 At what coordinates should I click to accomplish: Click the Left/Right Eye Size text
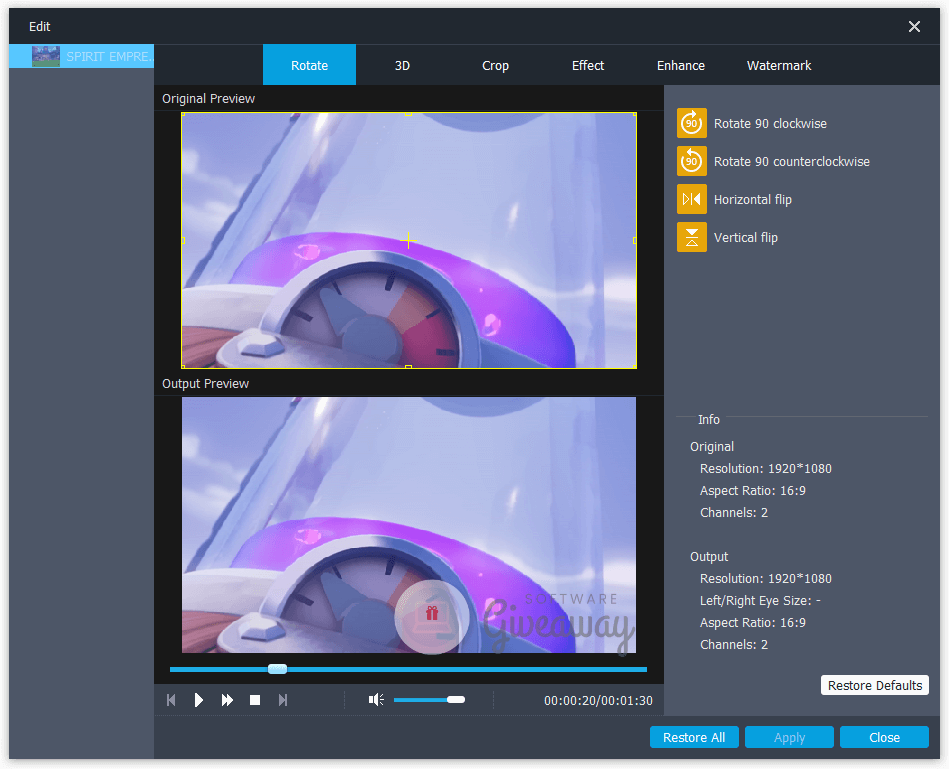[x=760, y=601]
